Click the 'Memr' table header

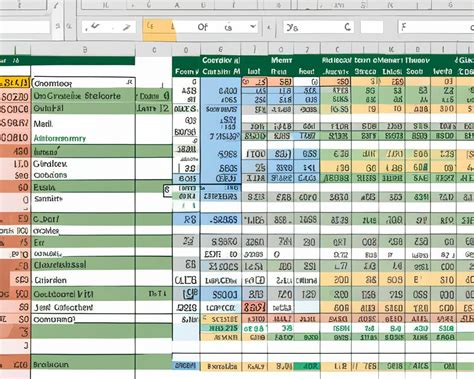point(281,60)
